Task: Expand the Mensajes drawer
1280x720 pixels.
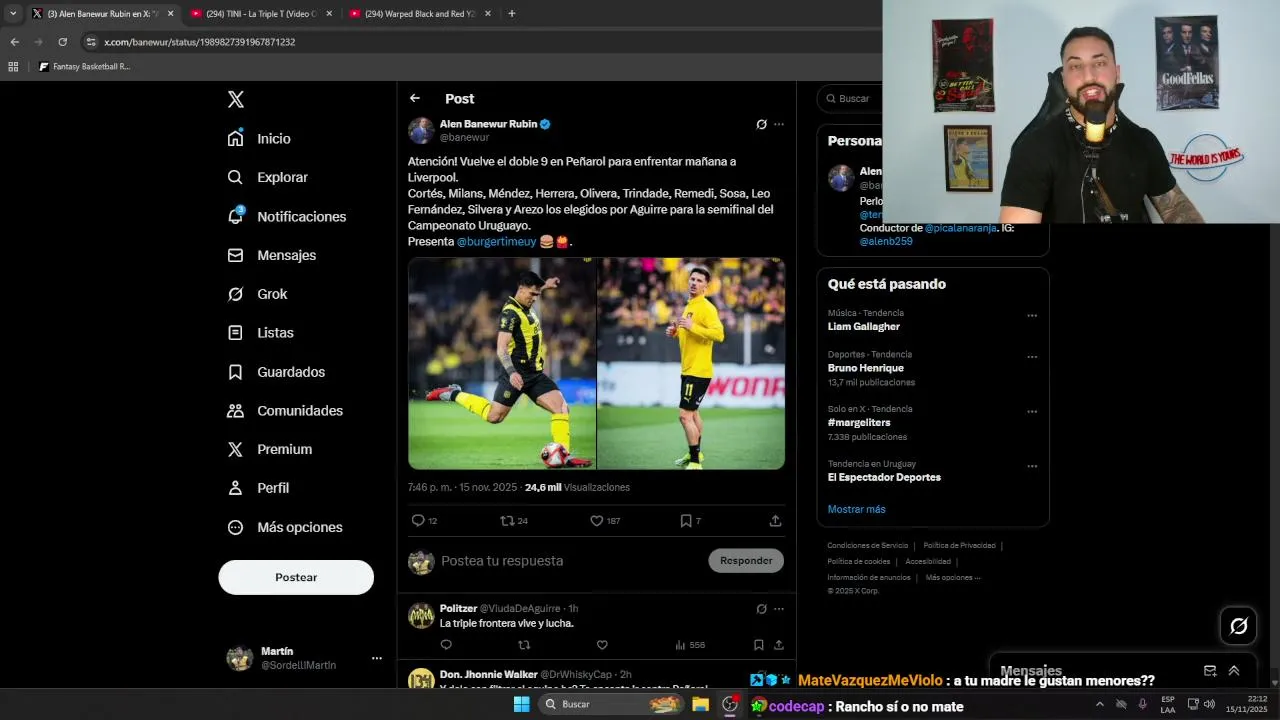Action: pos(1234,671)
